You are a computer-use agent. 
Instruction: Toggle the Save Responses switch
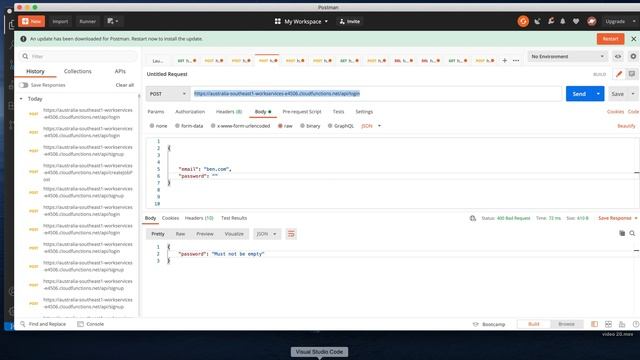23,85
